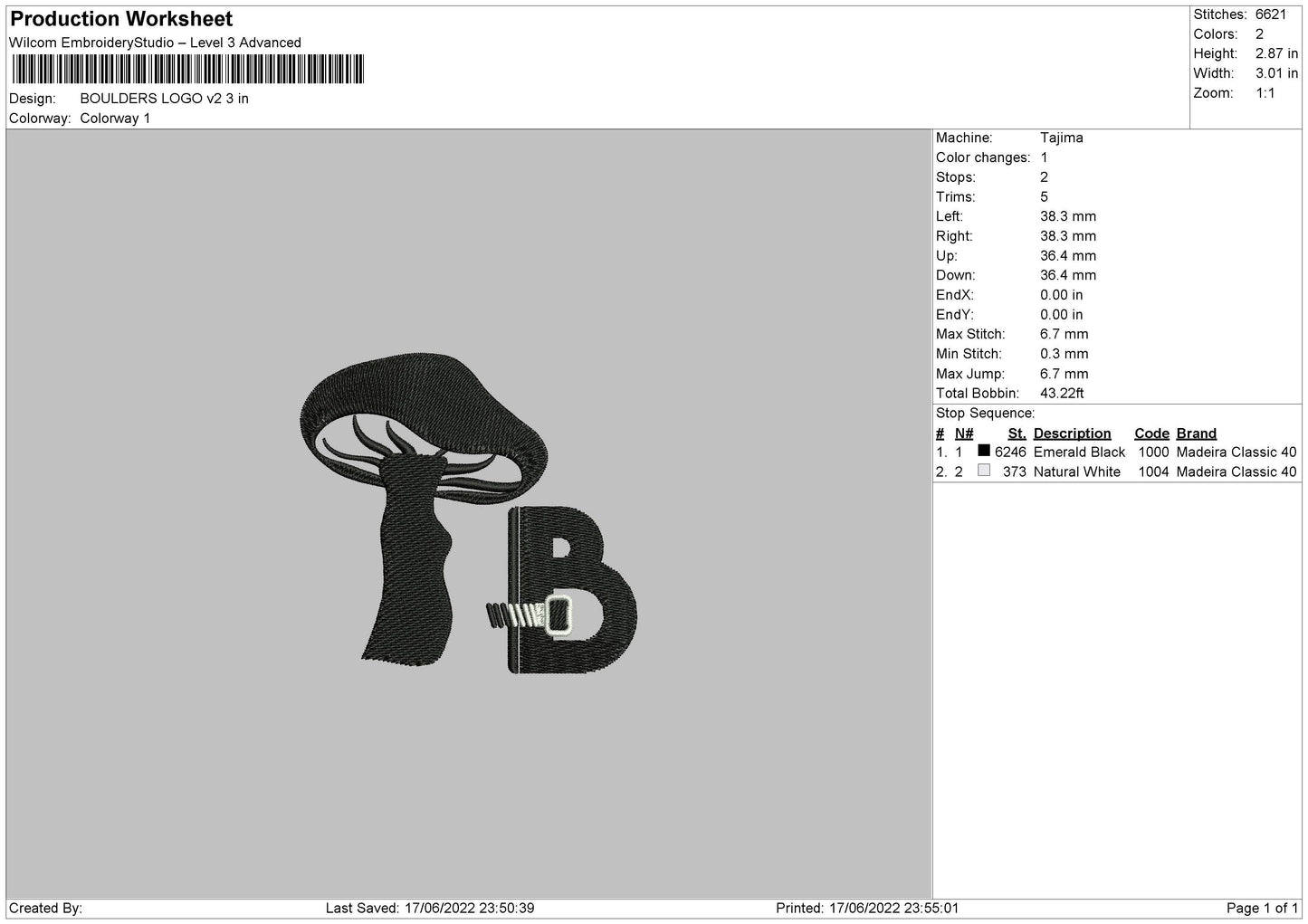Click the 'Last Saved: 17/06/2022 23:50:39' text
The width and height of the screenshot is (1308, 924).
pyautogui.click(x=430, y=909)
